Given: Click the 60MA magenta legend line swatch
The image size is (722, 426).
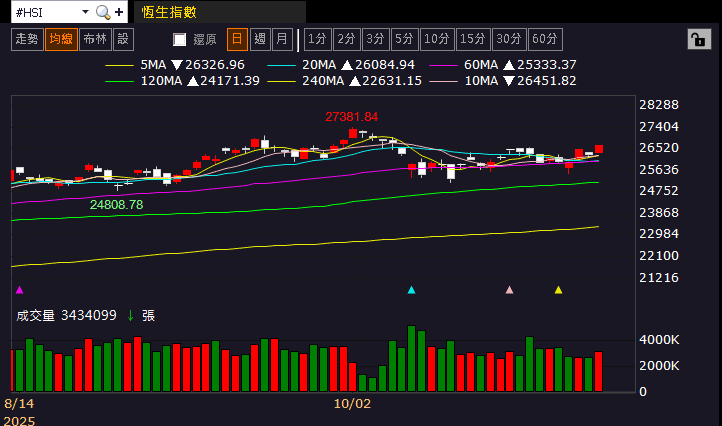Looking at the screenshot, I should tap(443, 66).
